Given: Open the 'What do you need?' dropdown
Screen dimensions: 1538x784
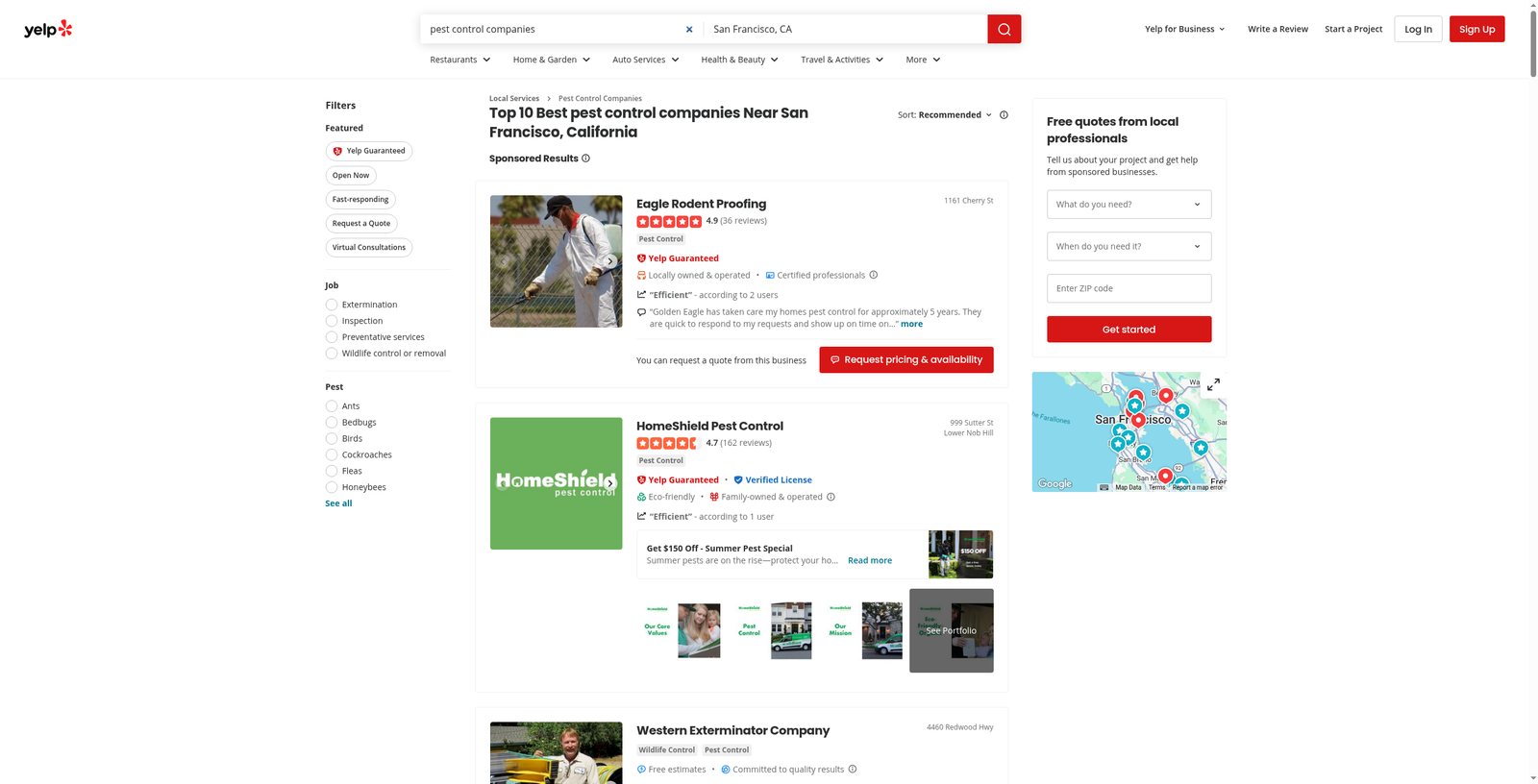Looking at the screenshot, I should [1129, 204].
